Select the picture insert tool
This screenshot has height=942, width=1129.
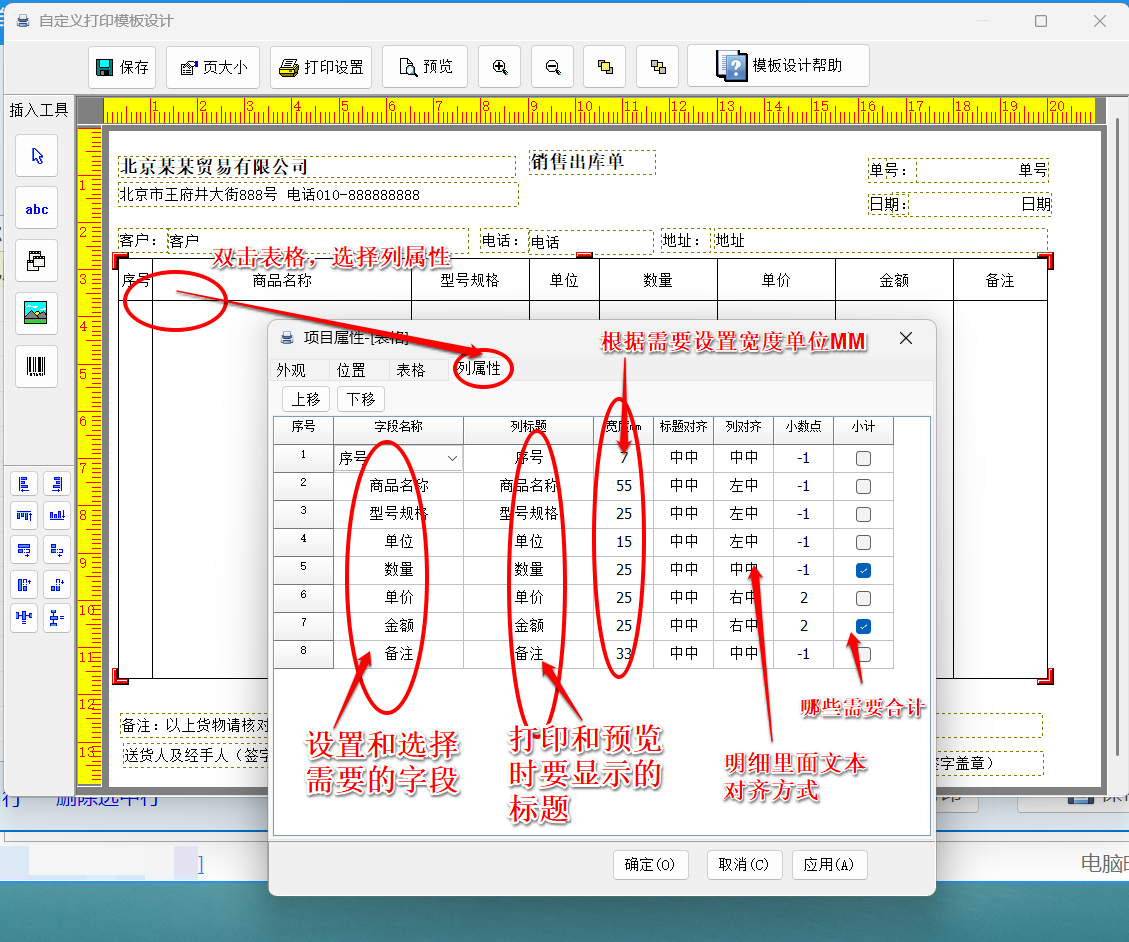click(x=37, y=314)
